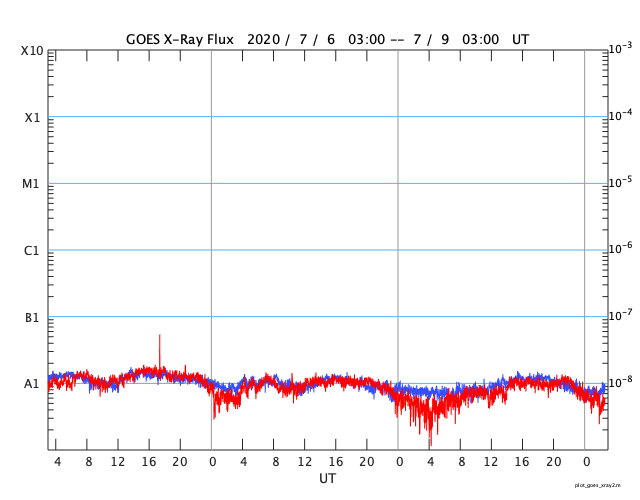This screenshot has height=500, width=640.
Task: Click the 10^-4 right-axis value
Action: point(621,115)
